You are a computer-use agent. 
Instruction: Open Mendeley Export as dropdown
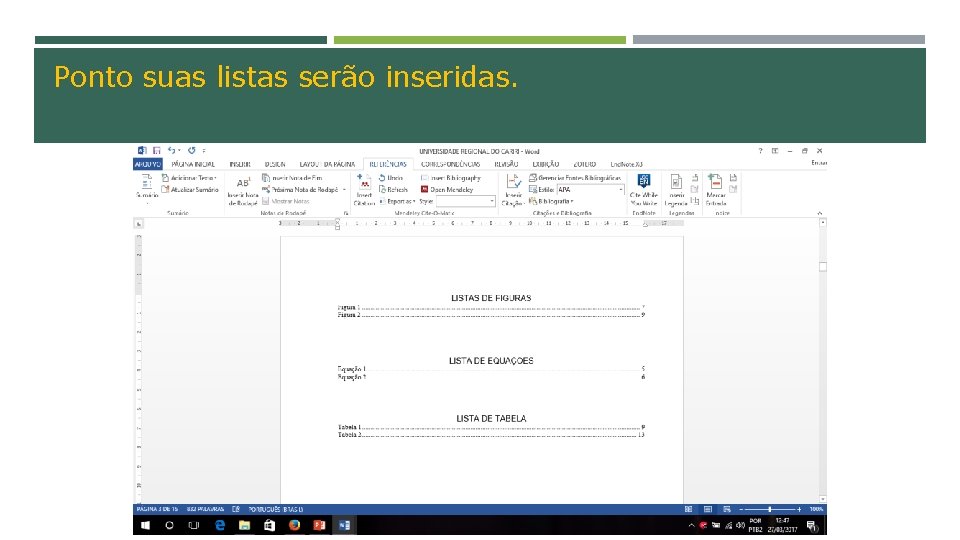point(397,201)
